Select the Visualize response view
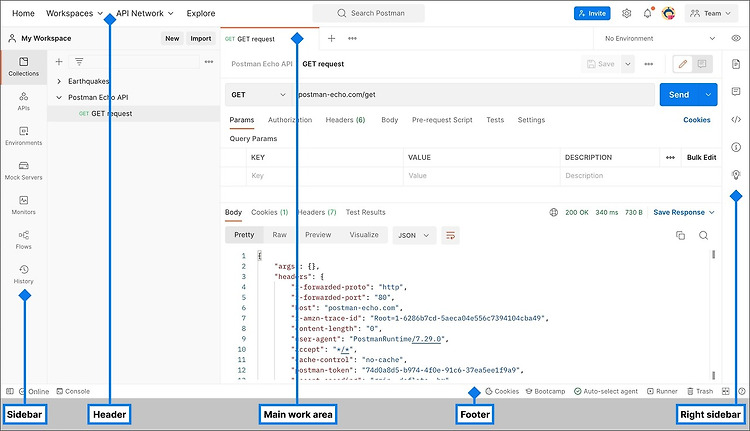 (364, 235)
